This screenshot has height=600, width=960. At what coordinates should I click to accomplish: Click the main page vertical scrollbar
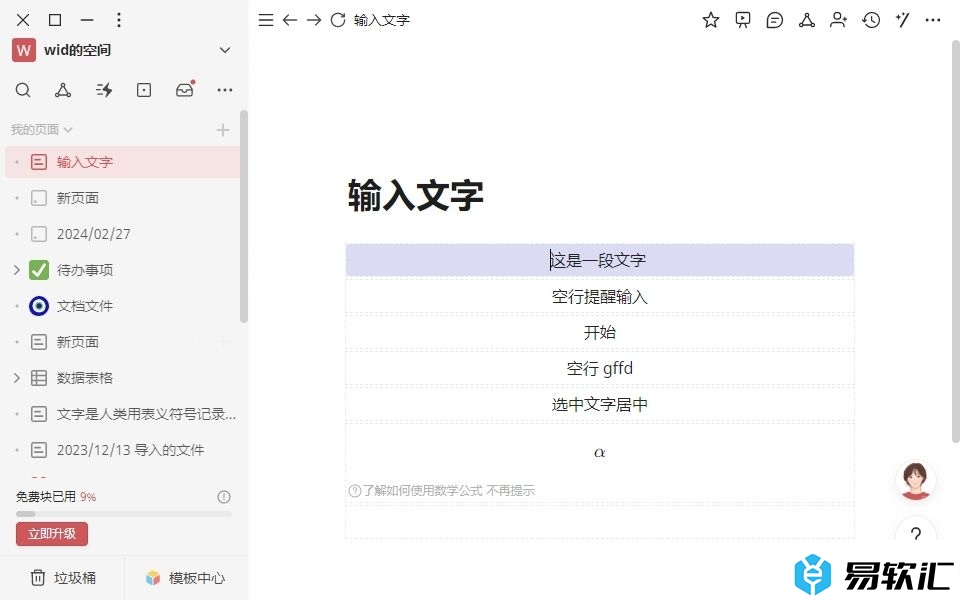(x=956, y=241)
